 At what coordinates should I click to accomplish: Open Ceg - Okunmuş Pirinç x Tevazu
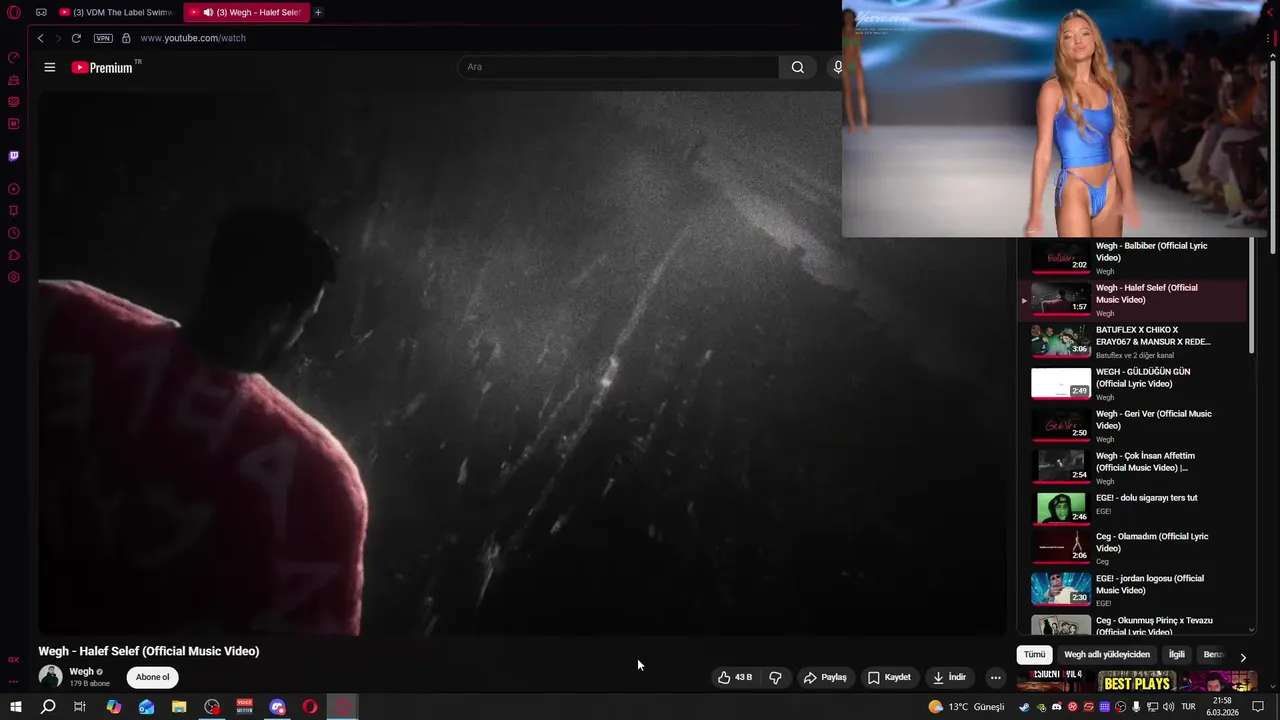(1132, 624)
